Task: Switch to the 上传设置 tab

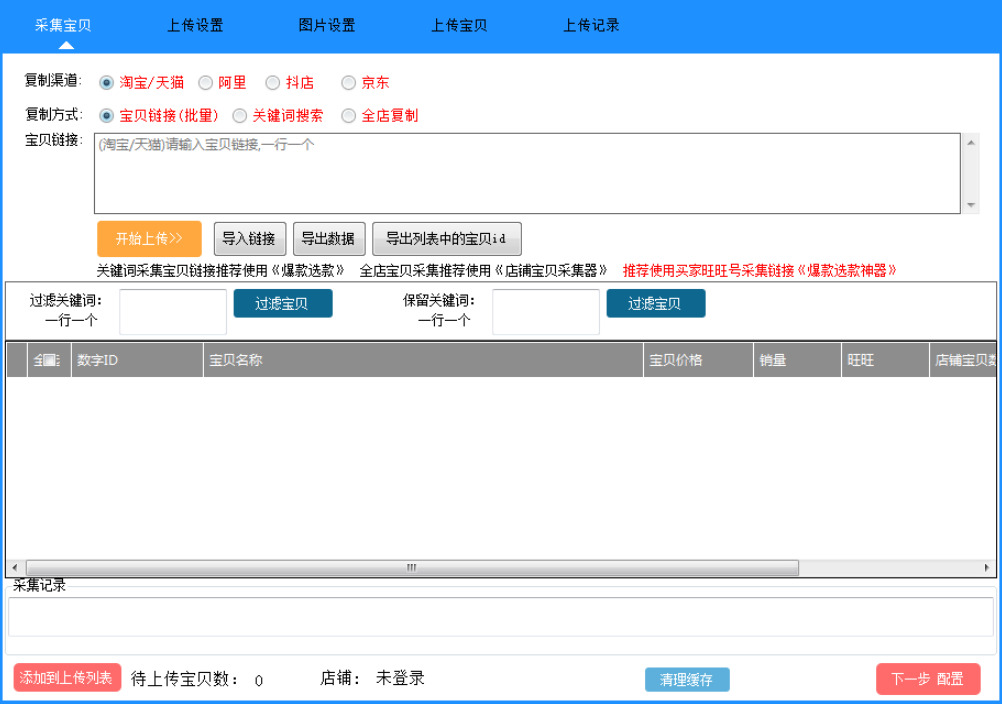Action: [195, 26]
